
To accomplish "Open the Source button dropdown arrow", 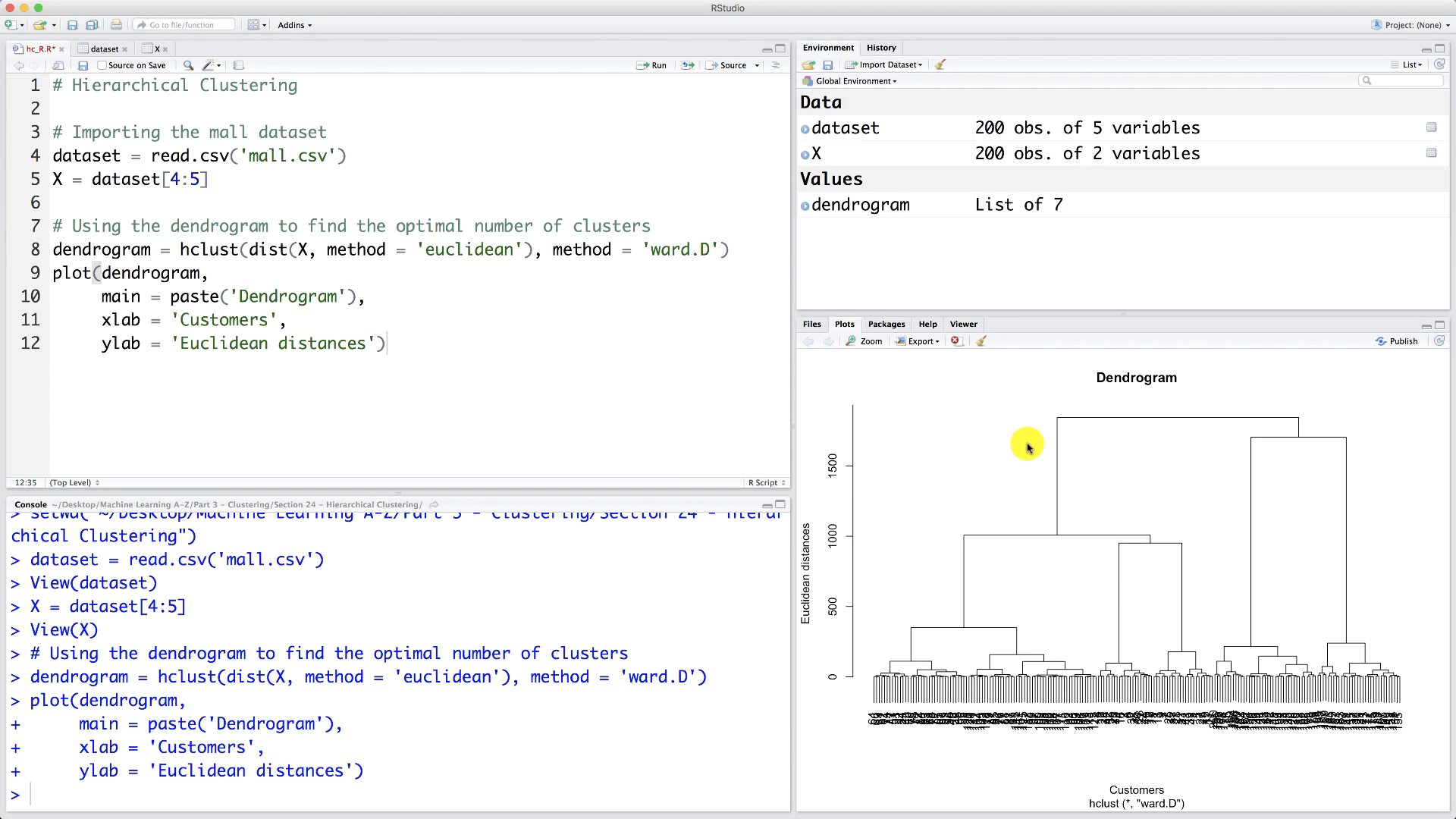I will point(757,65).
